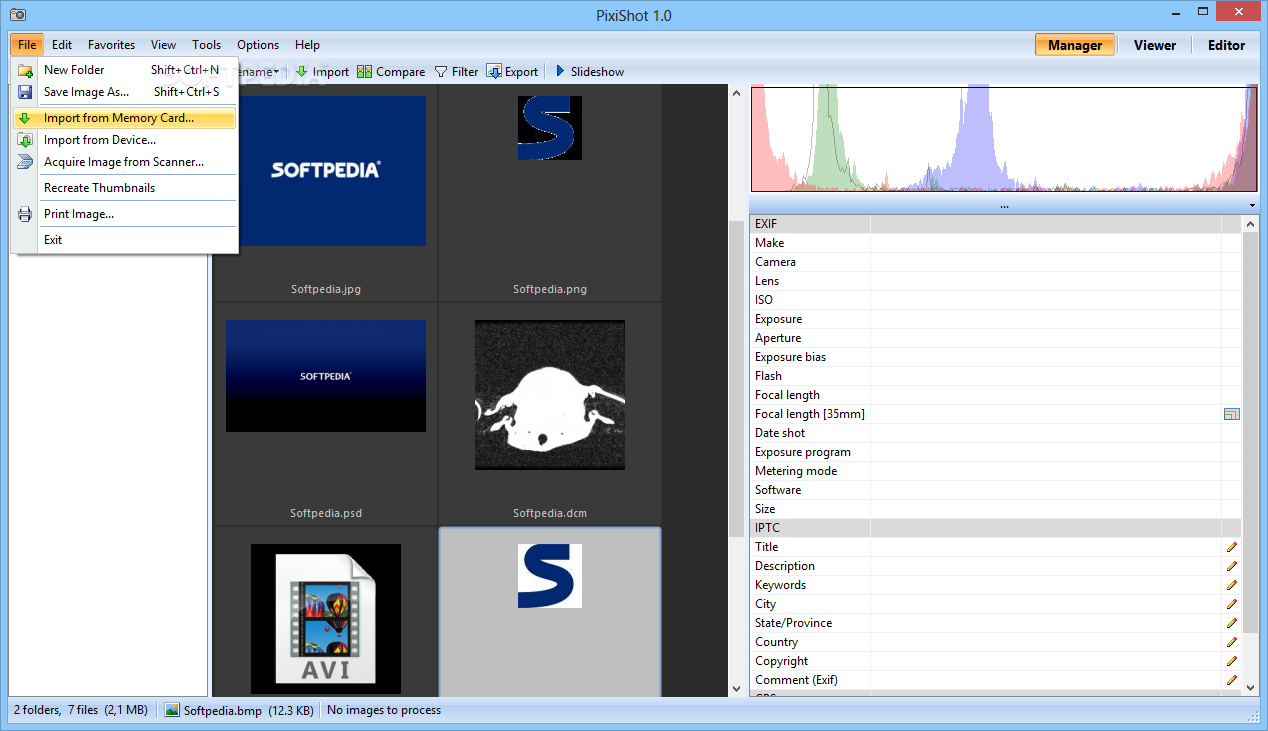Click the Filter funnel icon

pos(441,71)
